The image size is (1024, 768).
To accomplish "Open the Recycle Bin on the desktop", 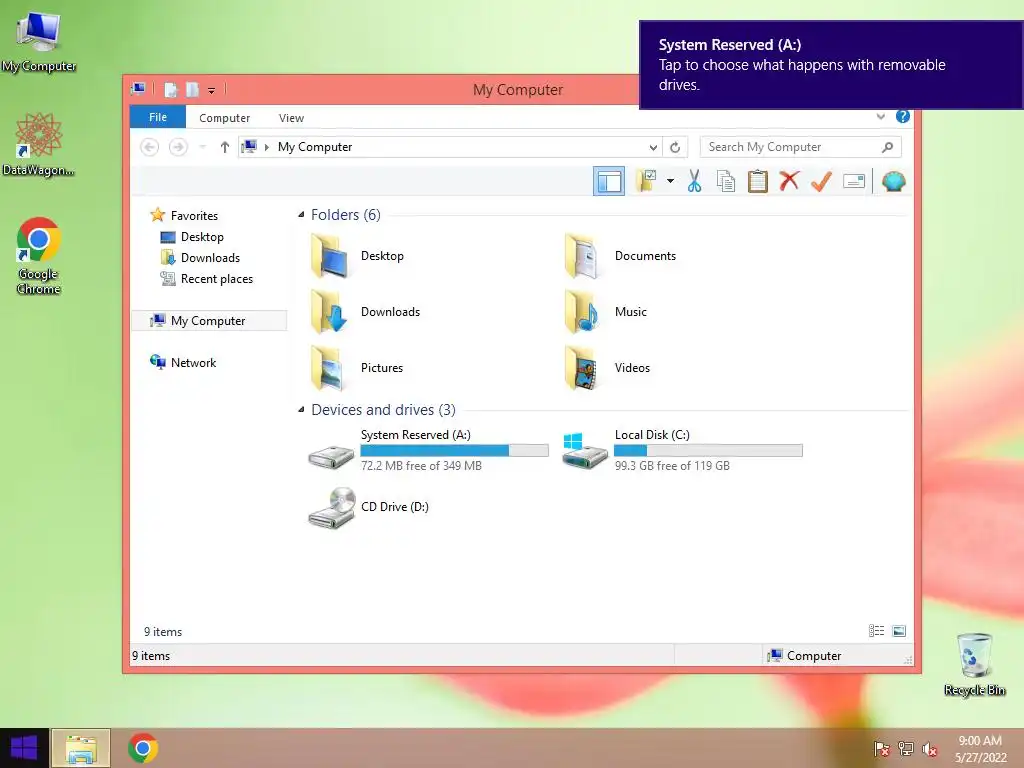I will 974,664.
